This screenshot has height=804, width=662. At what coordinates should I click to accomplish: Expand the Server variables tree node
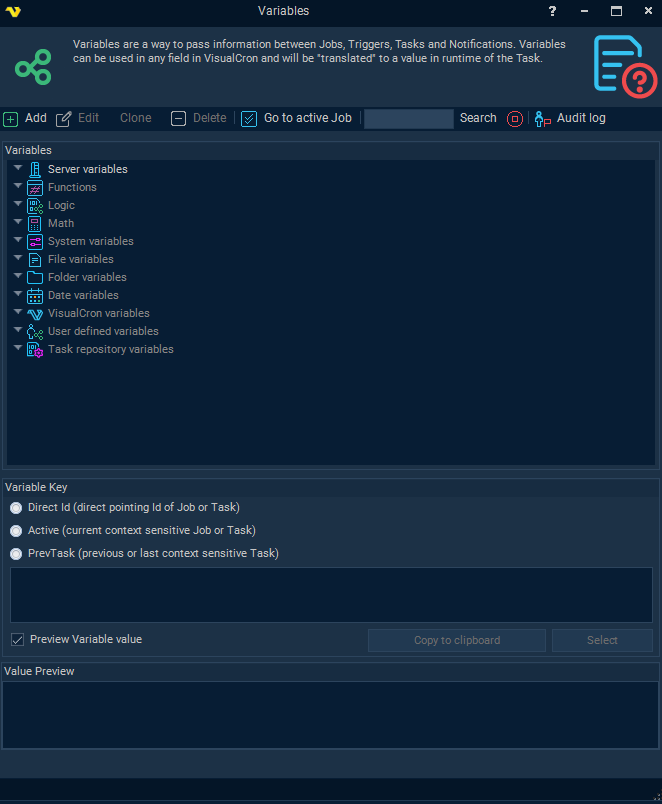tap(18, 168)
